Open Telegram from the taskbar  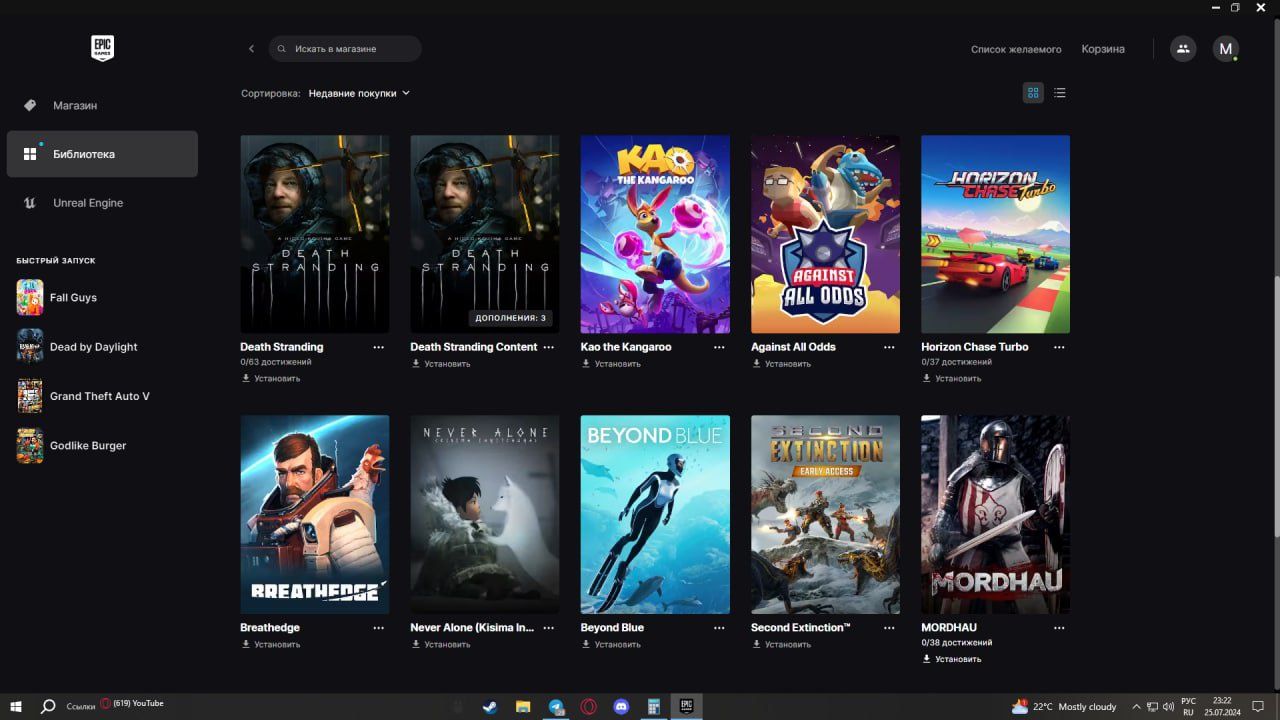pos(556,706)
